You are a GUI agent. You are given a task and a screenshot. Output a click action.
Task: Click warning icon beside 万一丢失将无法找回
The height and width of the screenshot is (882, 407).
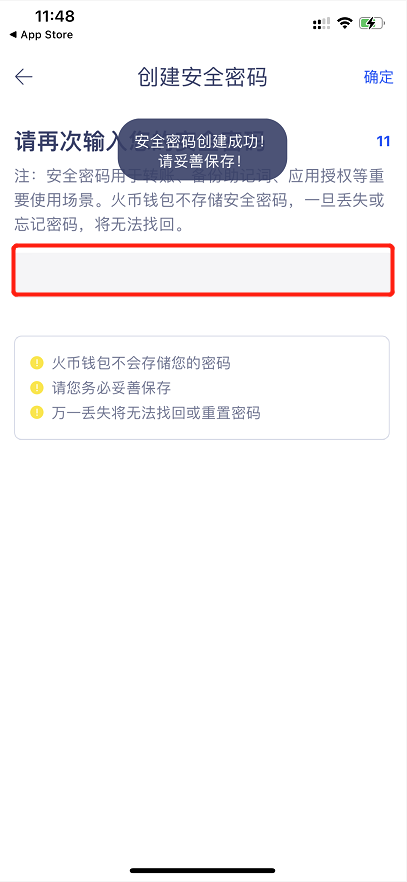click(37, 413)
